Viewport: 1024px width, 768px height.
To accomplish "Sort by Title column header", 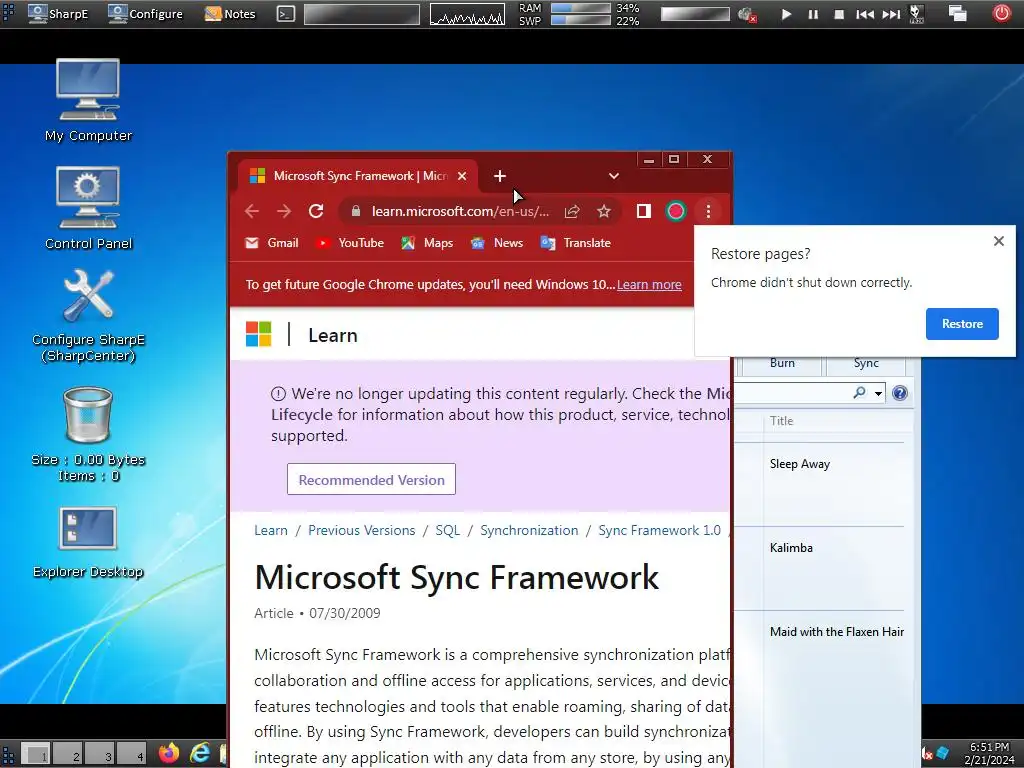I will point(782,421).
